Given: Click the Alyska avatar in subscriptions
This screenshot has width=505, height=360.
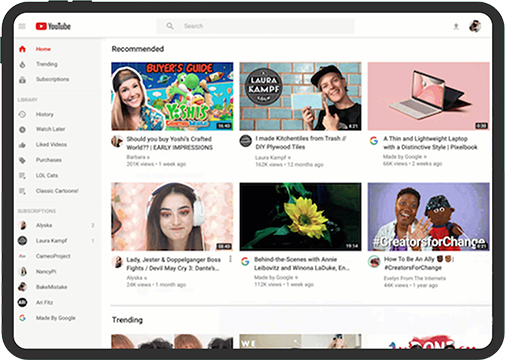Looking at the screenshot, I should click(22, 225).
